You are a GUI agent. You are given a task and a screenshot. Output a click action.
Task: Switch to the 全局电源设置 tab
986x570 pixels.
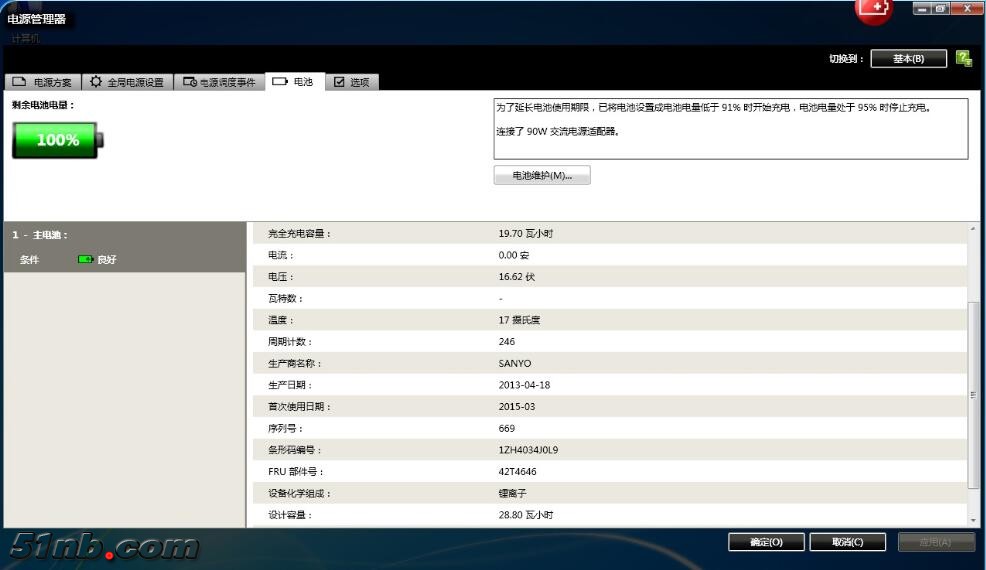coord(126,82)
